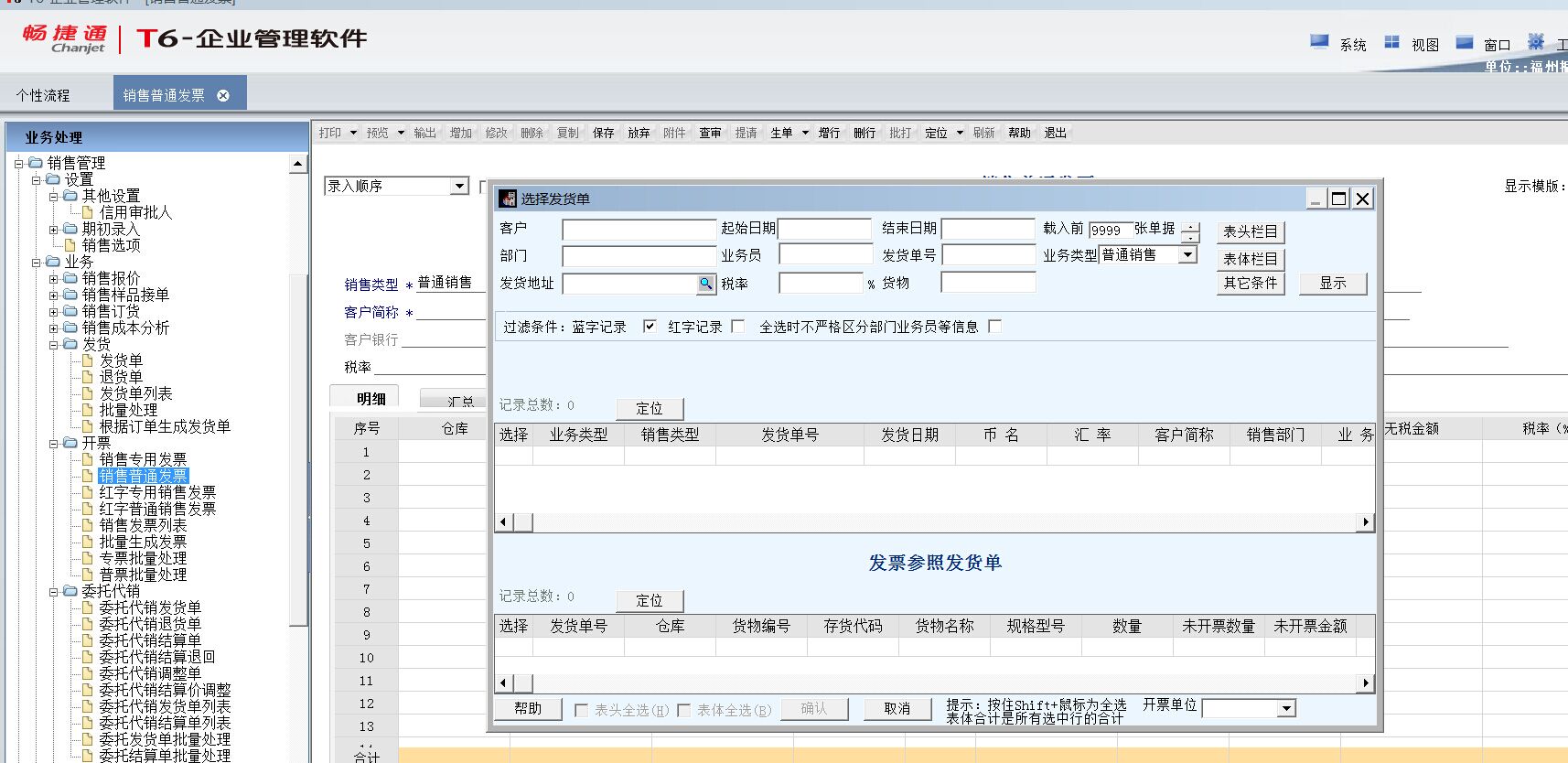The image size is (1568, 763).
Task: Click the lookup icon in 发货地址 field
Action: [x=705, y=284]
